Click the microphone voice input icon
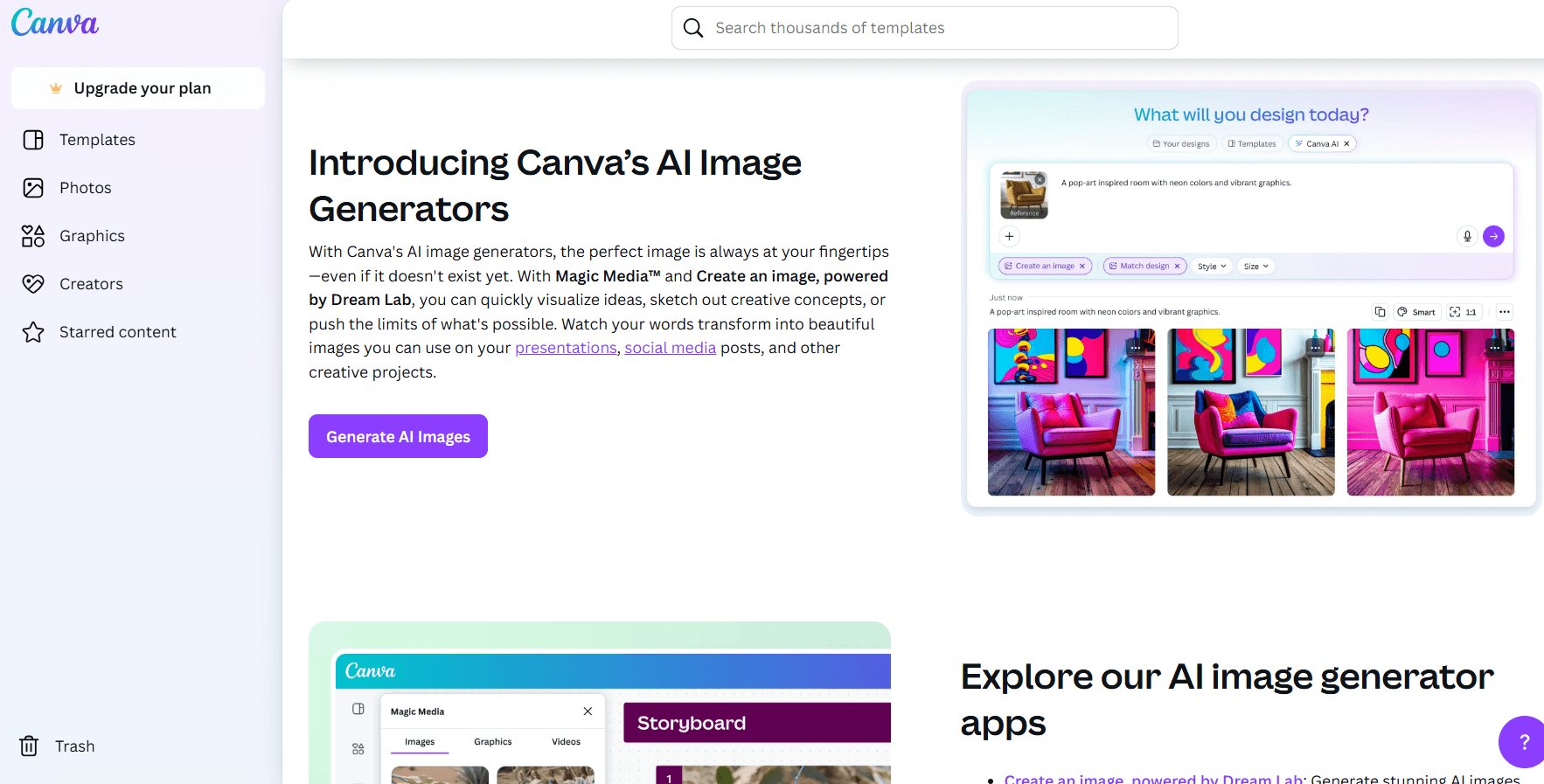1544x784 pixels. click(x=1467, y=236)
